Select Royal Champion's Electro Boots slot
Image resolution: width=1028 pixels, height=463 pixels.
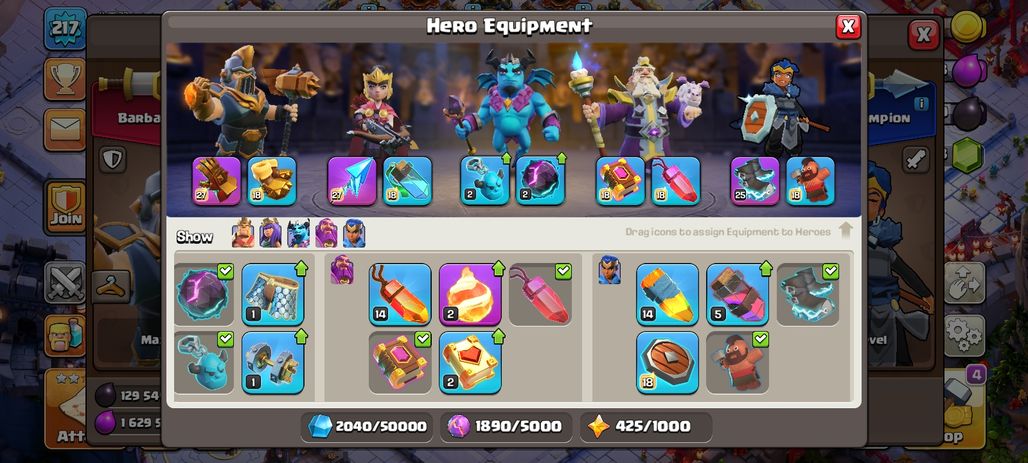tap(755, 181)
